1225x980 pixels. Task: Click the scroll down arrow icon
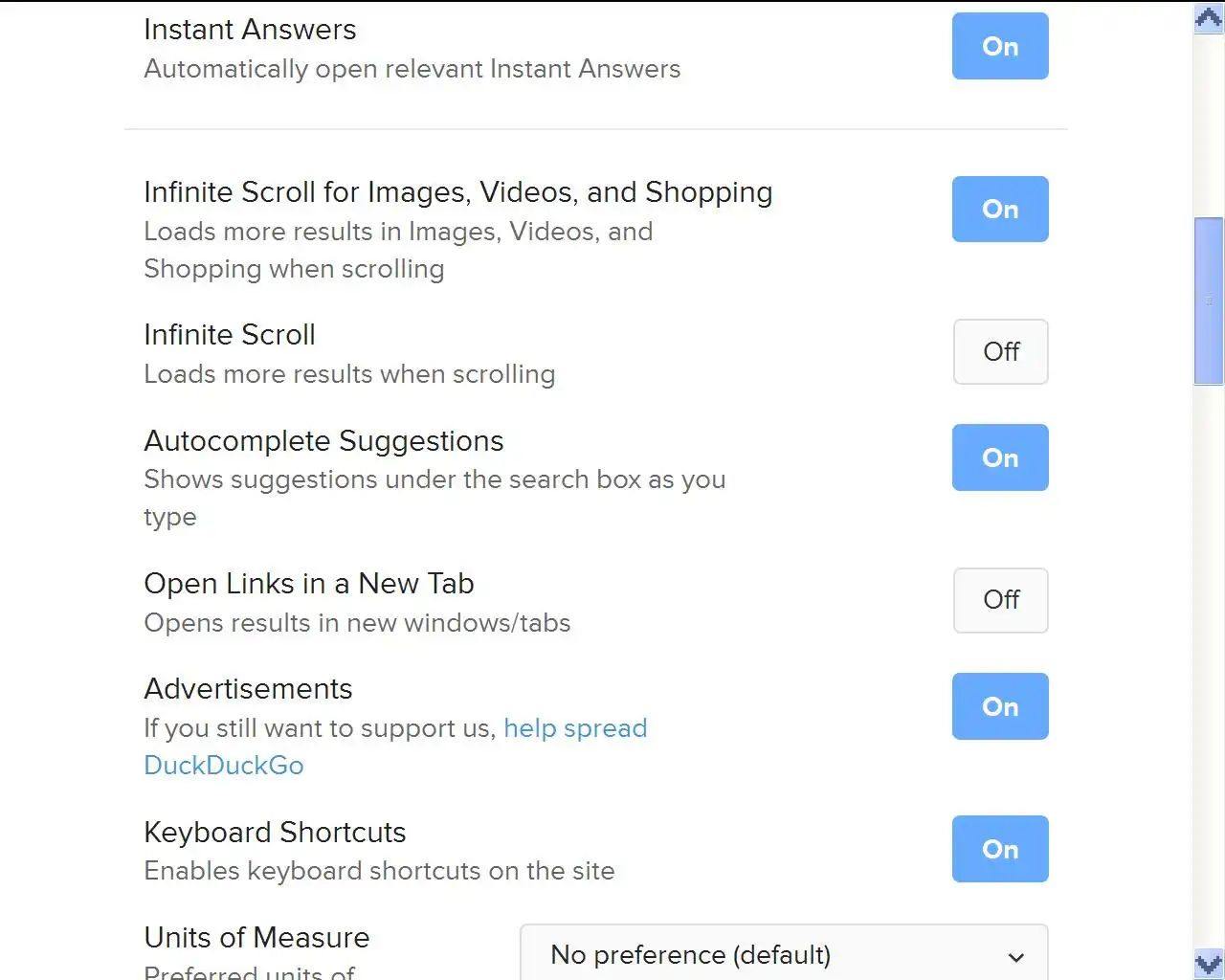click(1209, 964)
